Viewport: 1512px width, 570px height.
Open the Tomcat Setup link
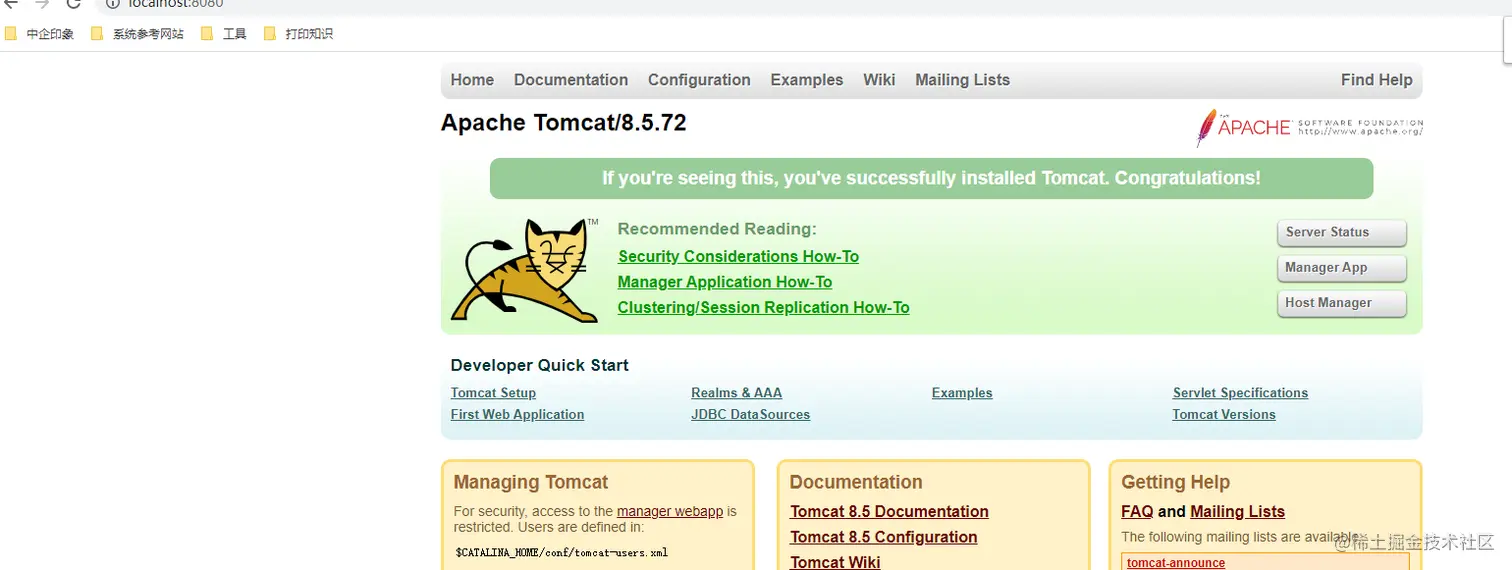point(493,393)
